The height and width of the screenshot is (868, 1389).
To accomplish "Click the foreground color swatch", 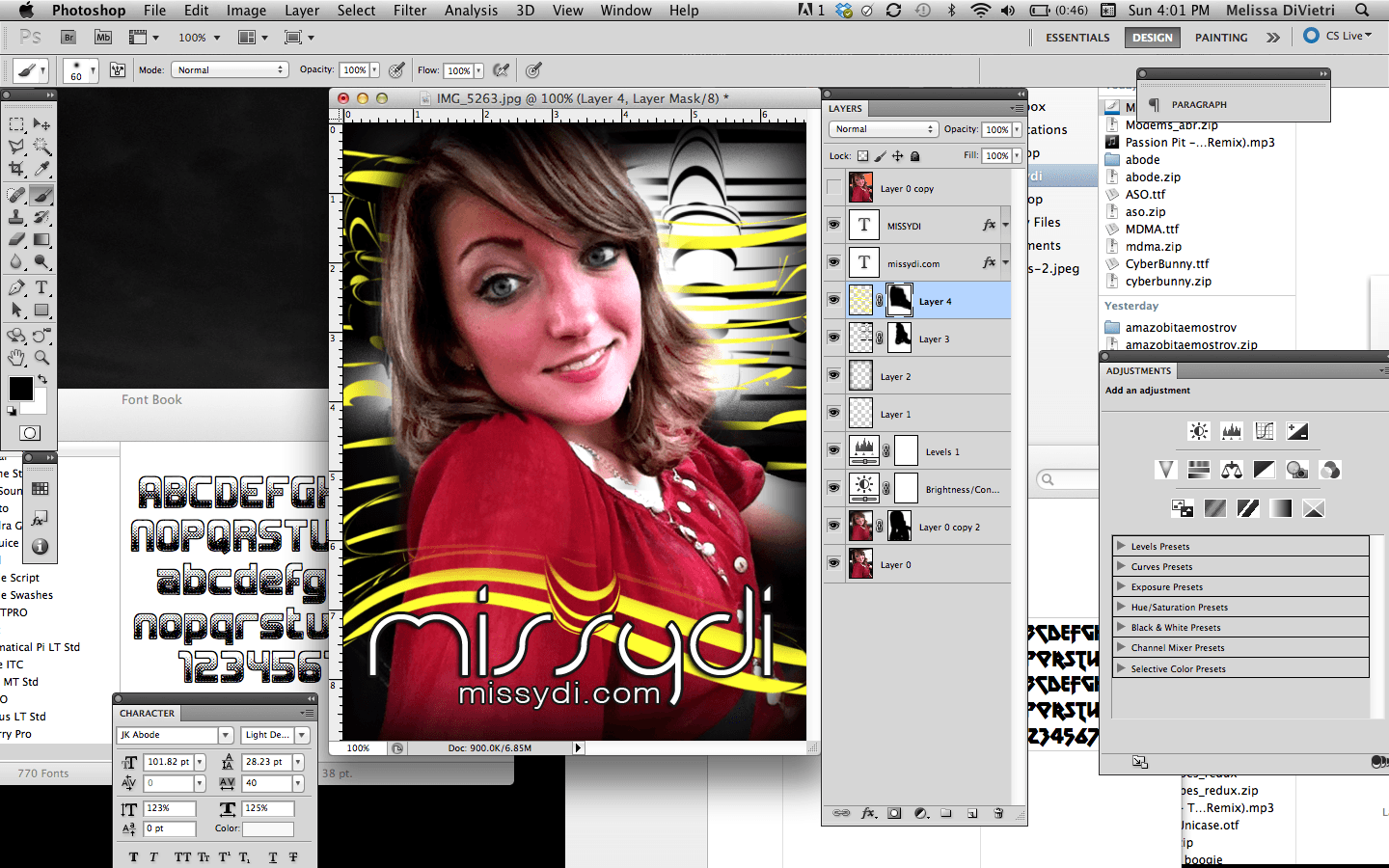I will coord(20,388).
